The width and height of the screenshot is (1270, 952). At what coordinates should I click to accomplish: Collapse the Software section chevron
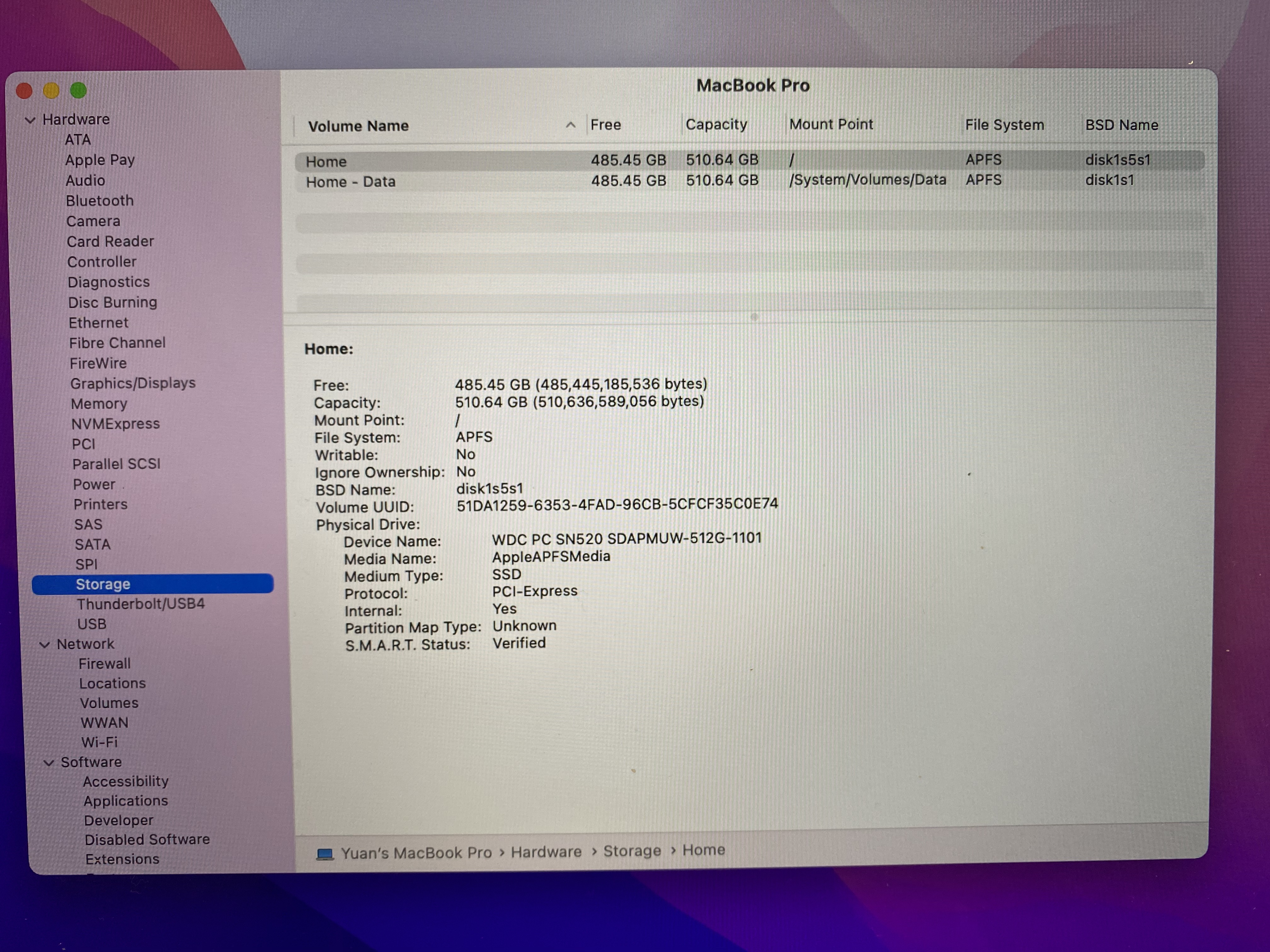click(x=49, y=762)
